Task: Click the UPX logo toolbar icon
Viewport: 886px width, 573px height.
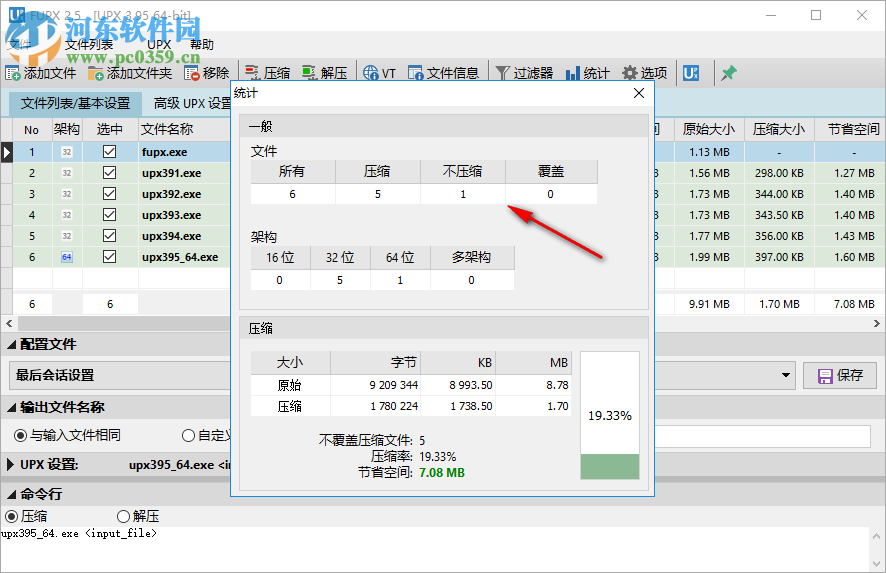Action: [690, 73]
